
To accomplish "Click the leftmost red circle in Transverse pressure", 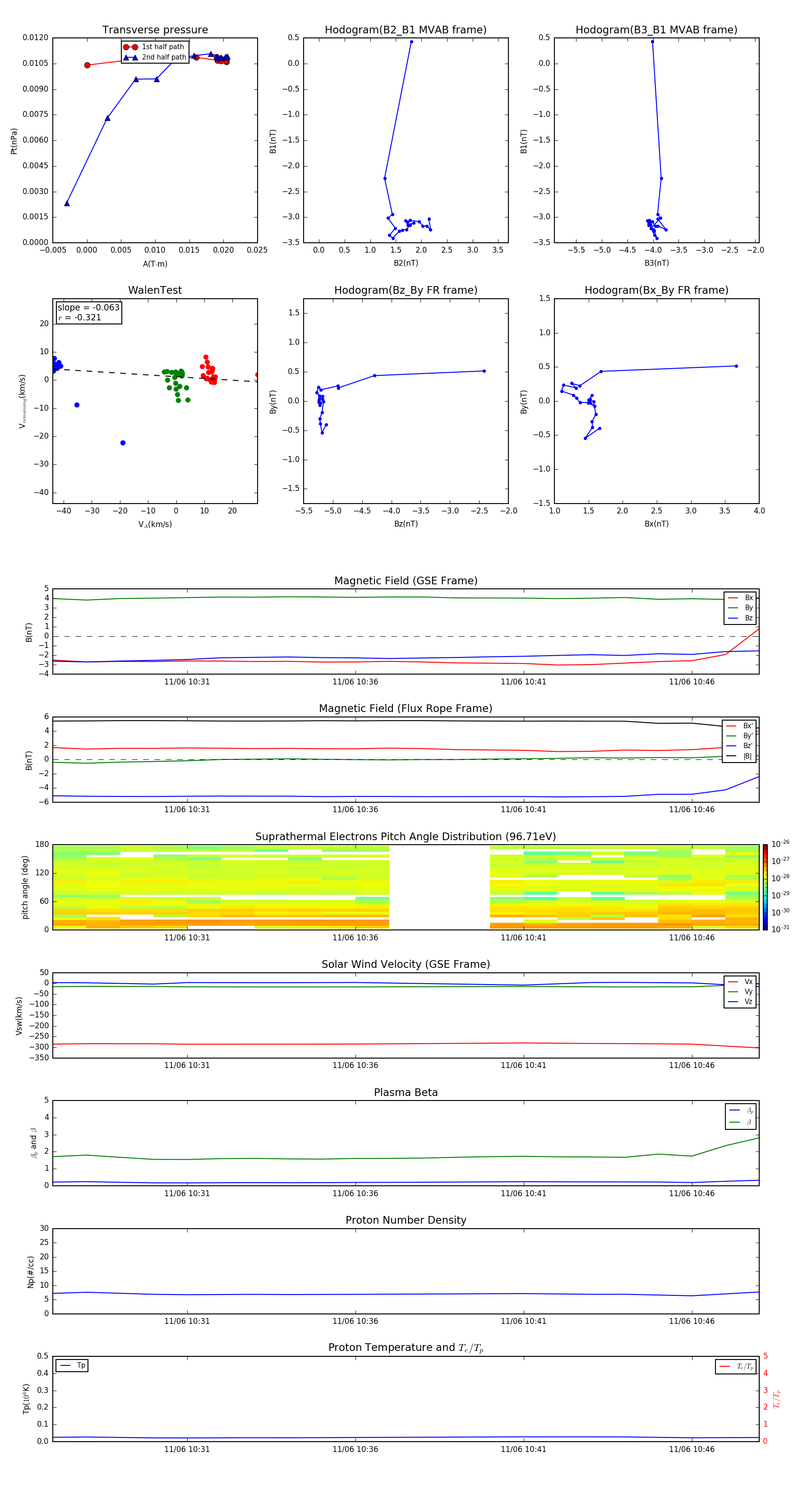I will point(87,65).
